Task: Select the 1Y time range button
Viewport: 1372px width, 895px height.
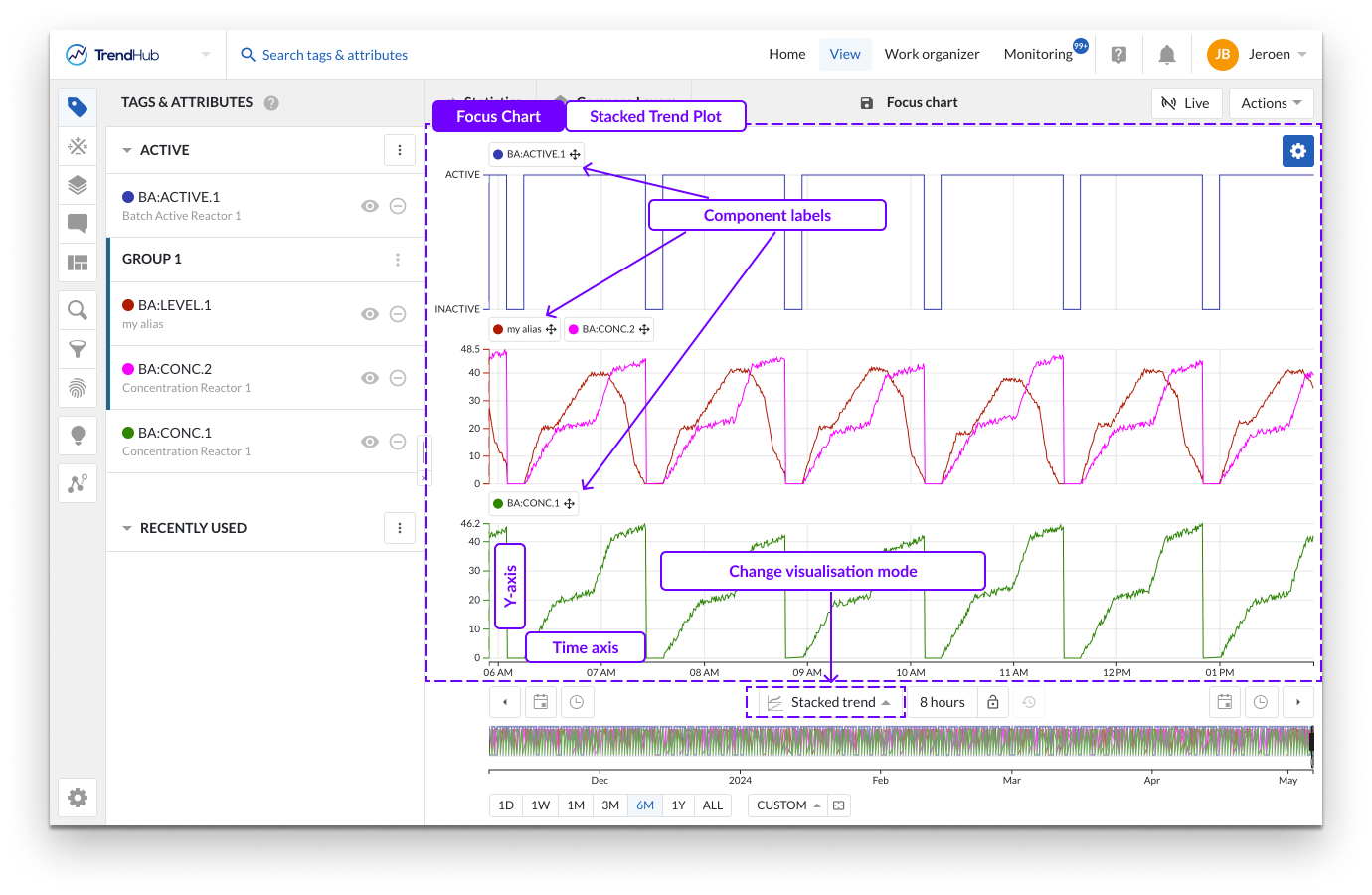Action: (678, 805)
